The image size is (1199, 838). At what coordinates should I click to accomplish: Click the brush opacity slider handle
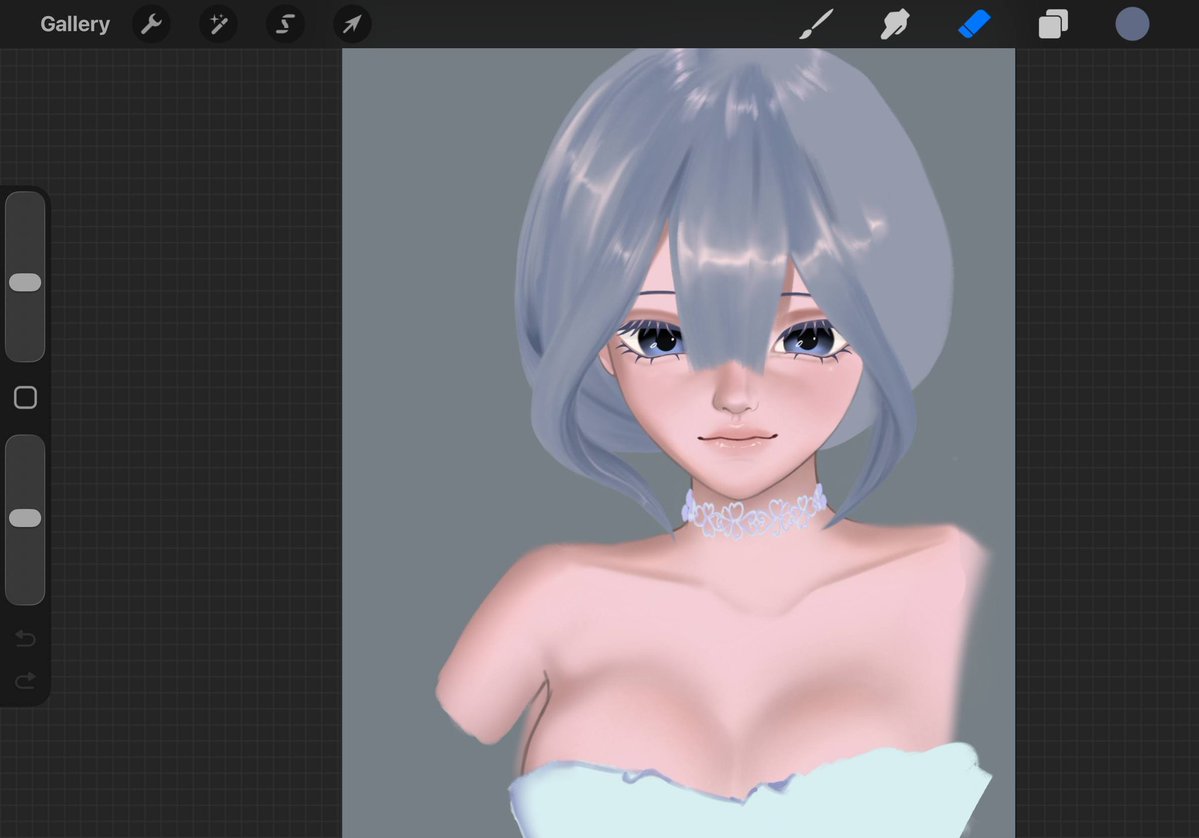point(25,518)
